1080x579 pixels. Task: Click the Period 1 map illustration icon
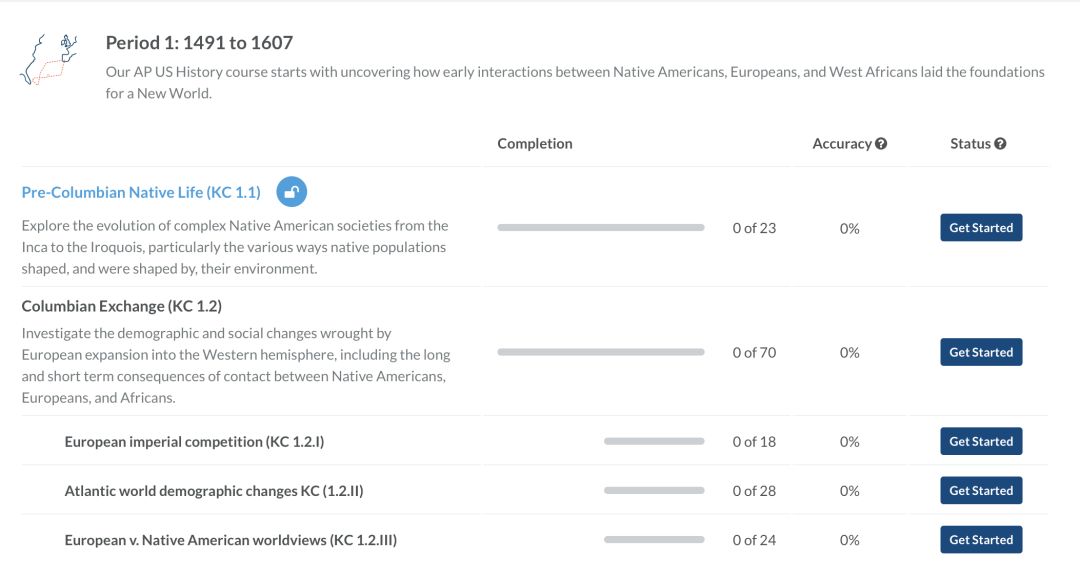tap(48, 59)
